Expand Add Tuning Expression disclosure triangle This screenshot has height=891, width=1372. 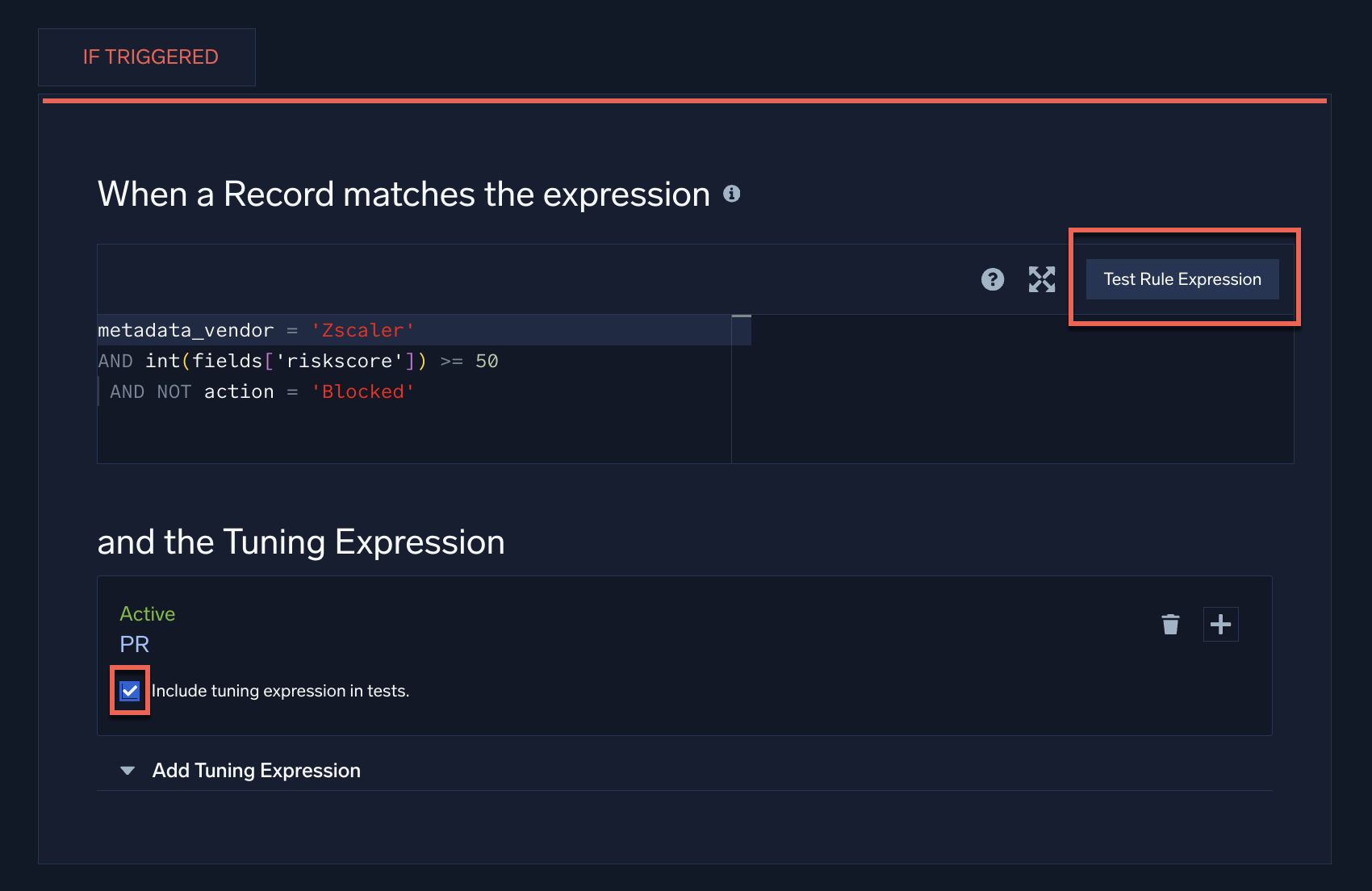click(x=128, y=771)
